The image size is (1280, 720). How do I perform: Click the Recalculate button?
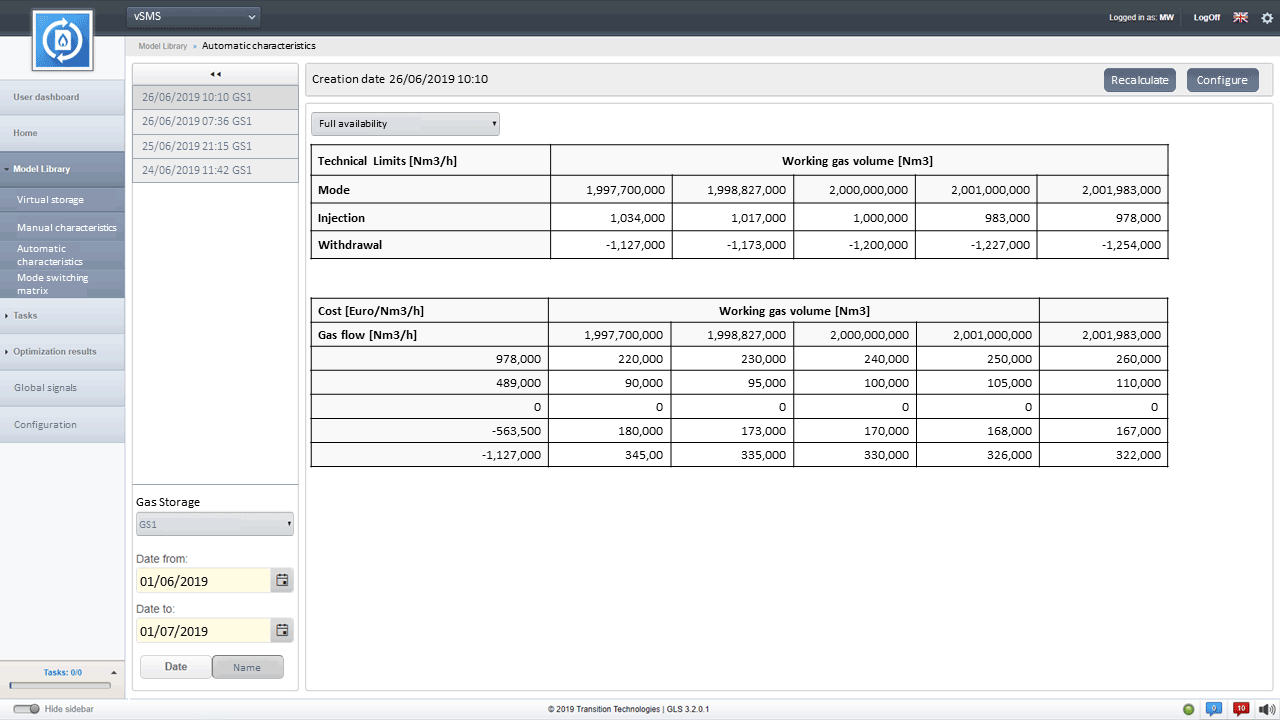tap(1140, 80)
